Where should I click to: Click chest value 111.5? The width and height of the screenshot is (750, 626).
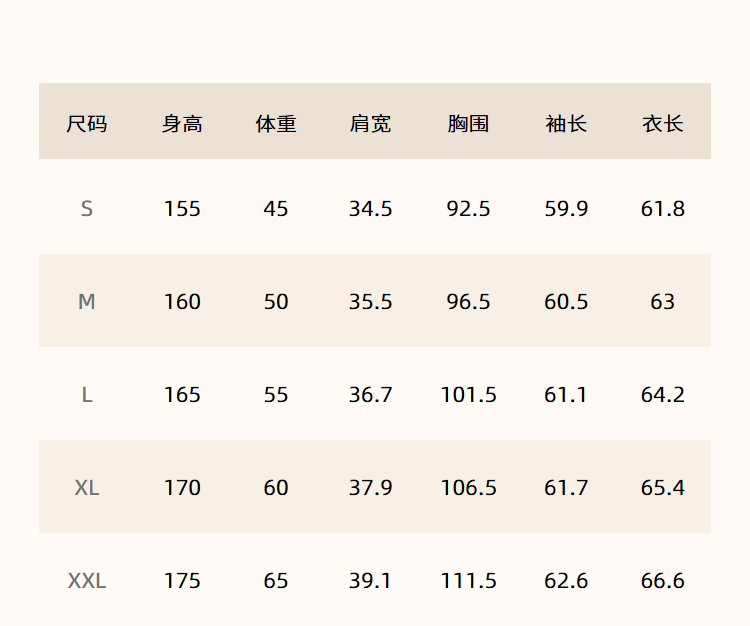468,581
